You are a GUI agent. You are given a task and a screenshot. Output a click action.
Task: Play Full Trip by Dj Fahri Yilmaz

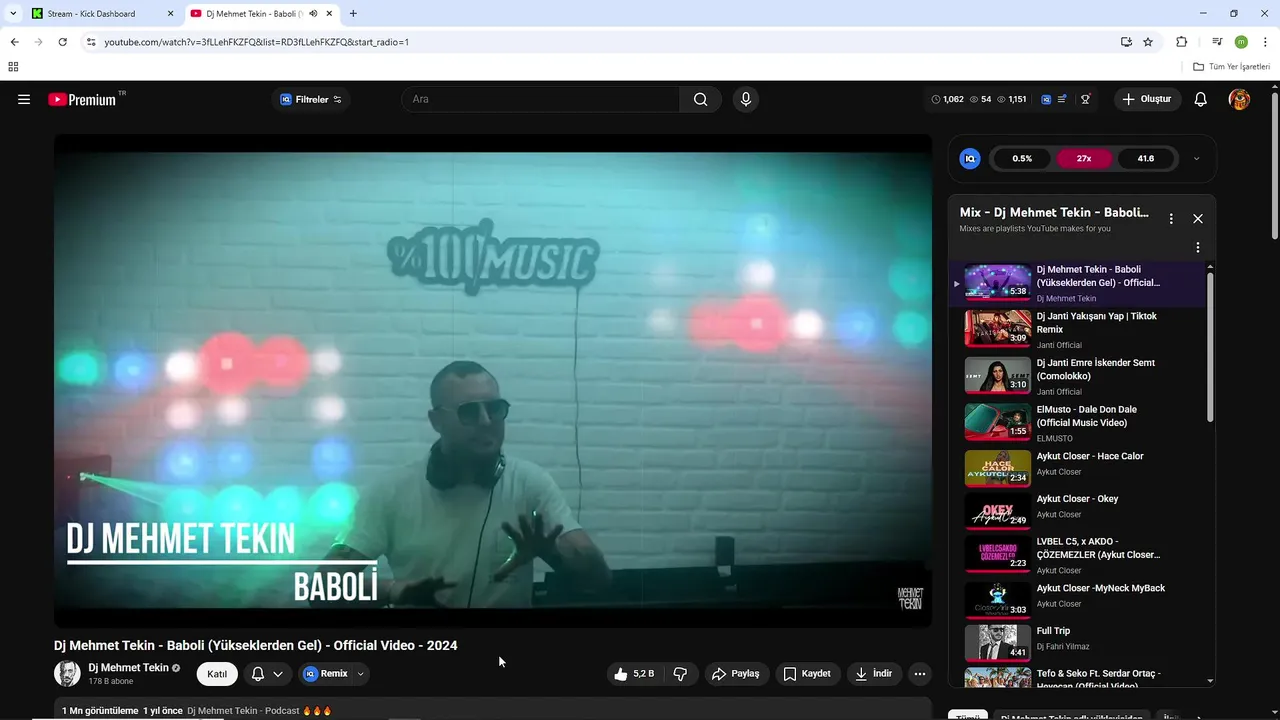pyautogui.click(x=1078, y=643)
